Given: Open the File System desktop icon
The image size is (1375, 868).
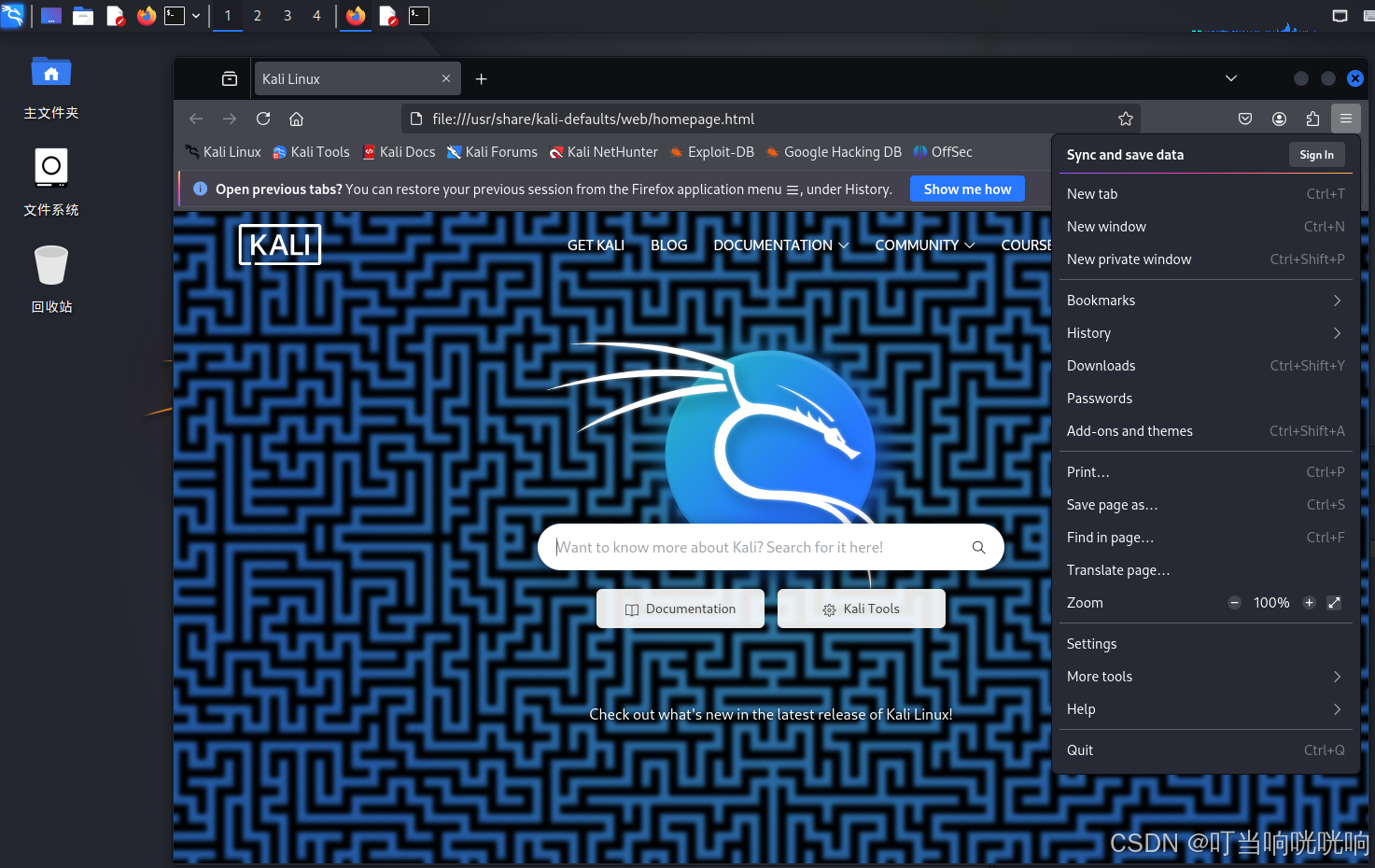Looking at the screenshot, I should [x=51, y=183].
